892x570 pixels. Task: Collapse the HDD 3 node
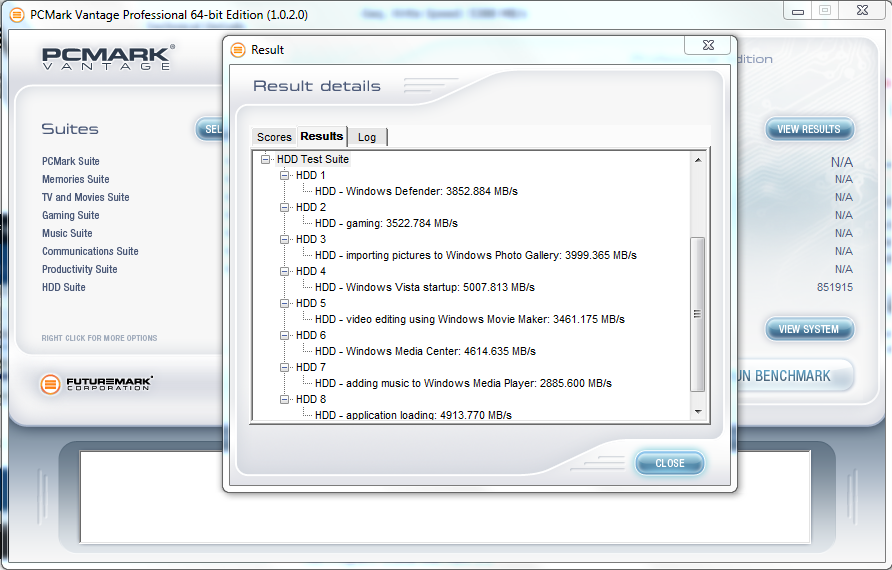[x=284, y=239]
